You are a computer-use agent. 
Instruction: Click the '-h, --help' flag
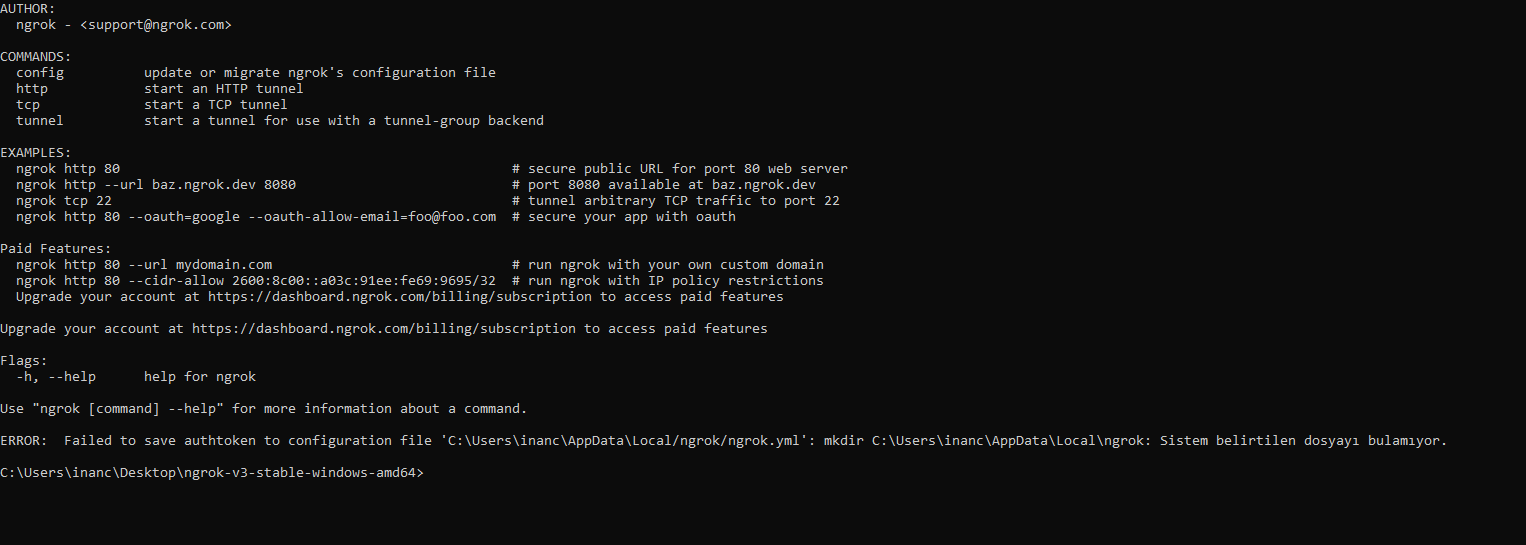pyautogui.click(x=56, y=377)
